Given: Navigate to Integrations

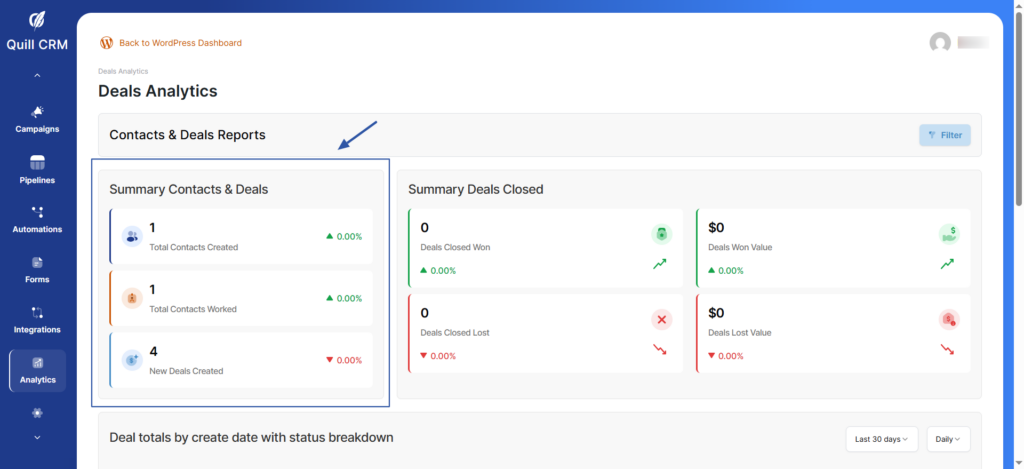Looking at the screenshot, I should point(37,320).
